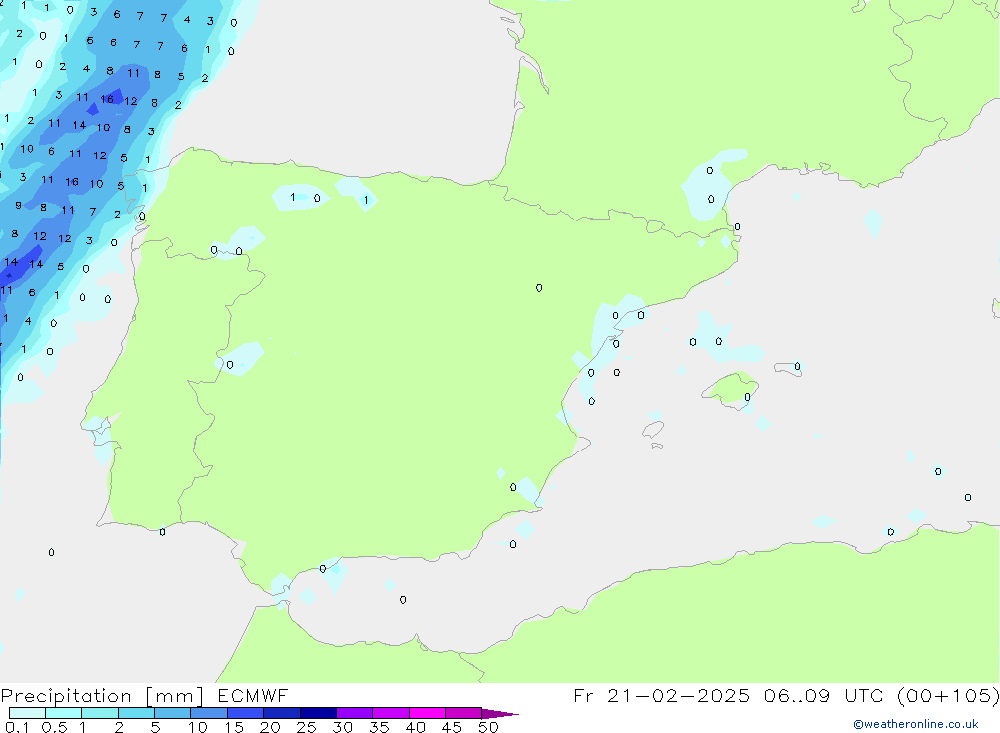Click the '25' legend scale label
The height and width of the screenshot is (733, 1000).
tap(306, 727)
